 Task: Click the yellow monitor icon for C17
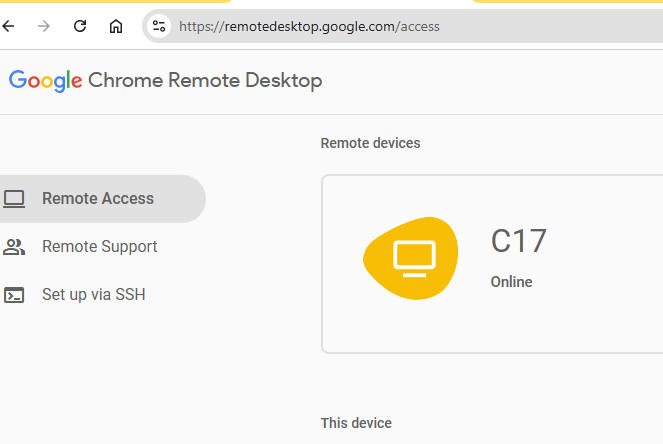pyautogui.click(x=410, y=258)
